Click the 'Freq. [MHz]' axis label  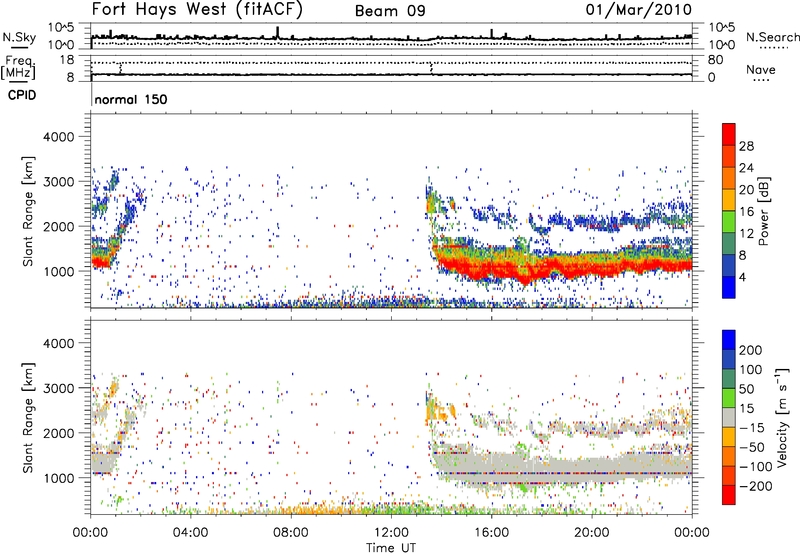click(18, 68)
